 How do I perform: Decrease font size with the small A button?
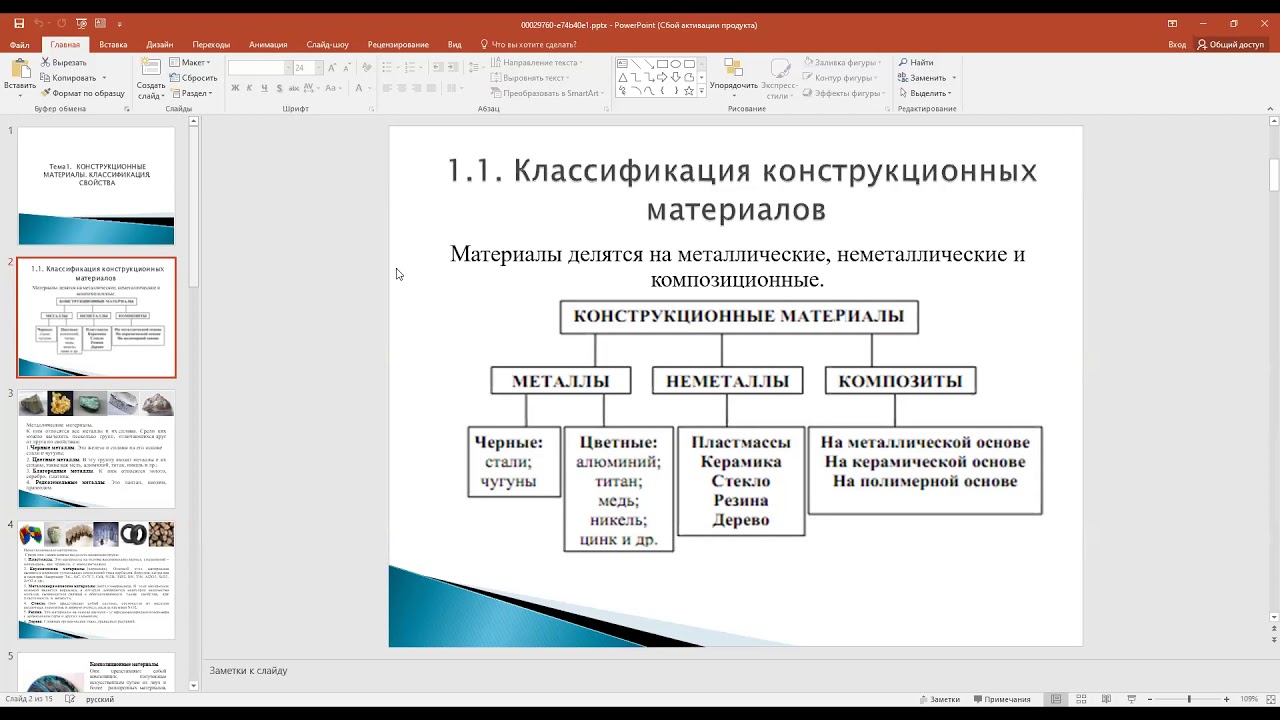pyautogui.click(x=346, y=68)
